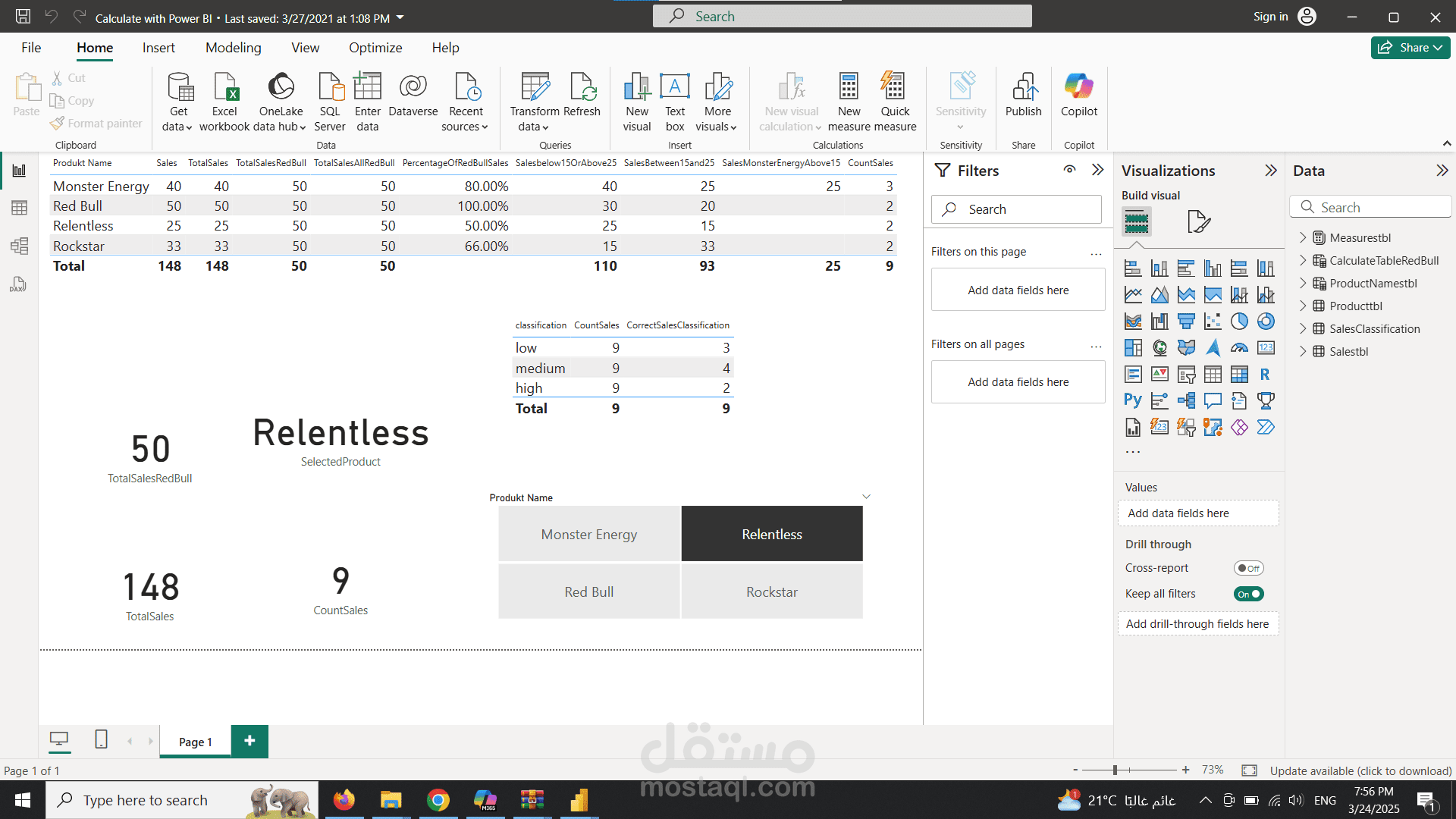The height and width of the screenshot is (819, 1456).
Task: Select the decomposition tree visual
Action: 1186,401
